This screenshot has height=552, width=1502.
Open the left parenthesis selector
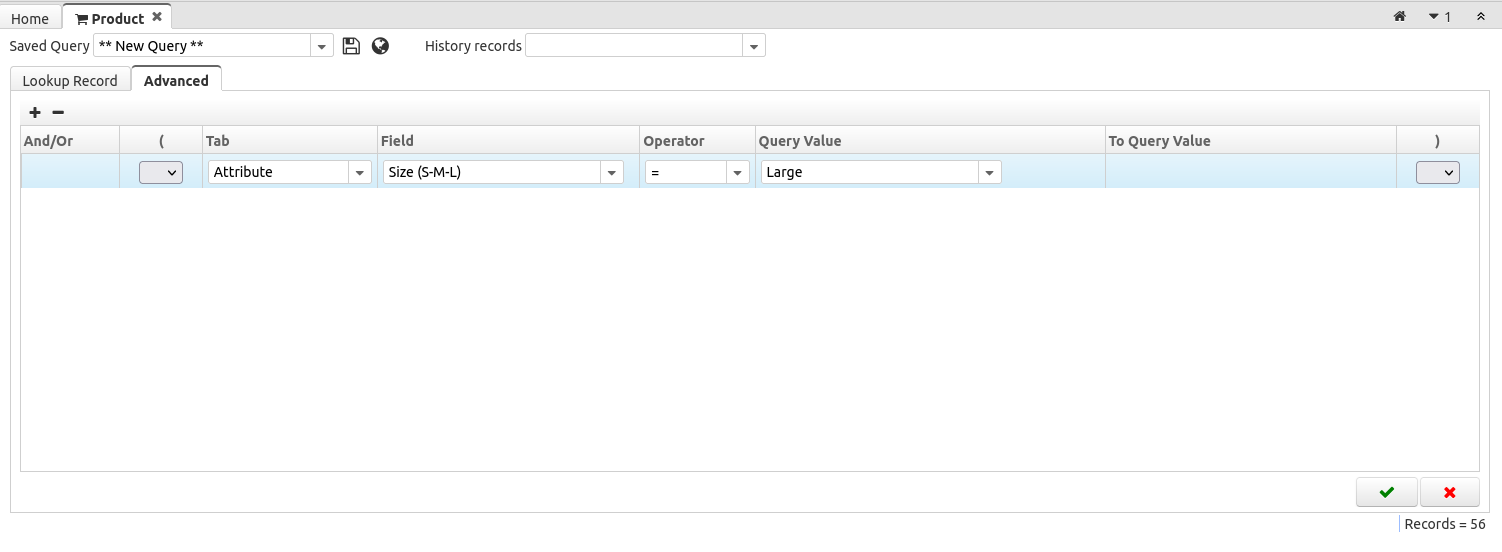[161, 172]
